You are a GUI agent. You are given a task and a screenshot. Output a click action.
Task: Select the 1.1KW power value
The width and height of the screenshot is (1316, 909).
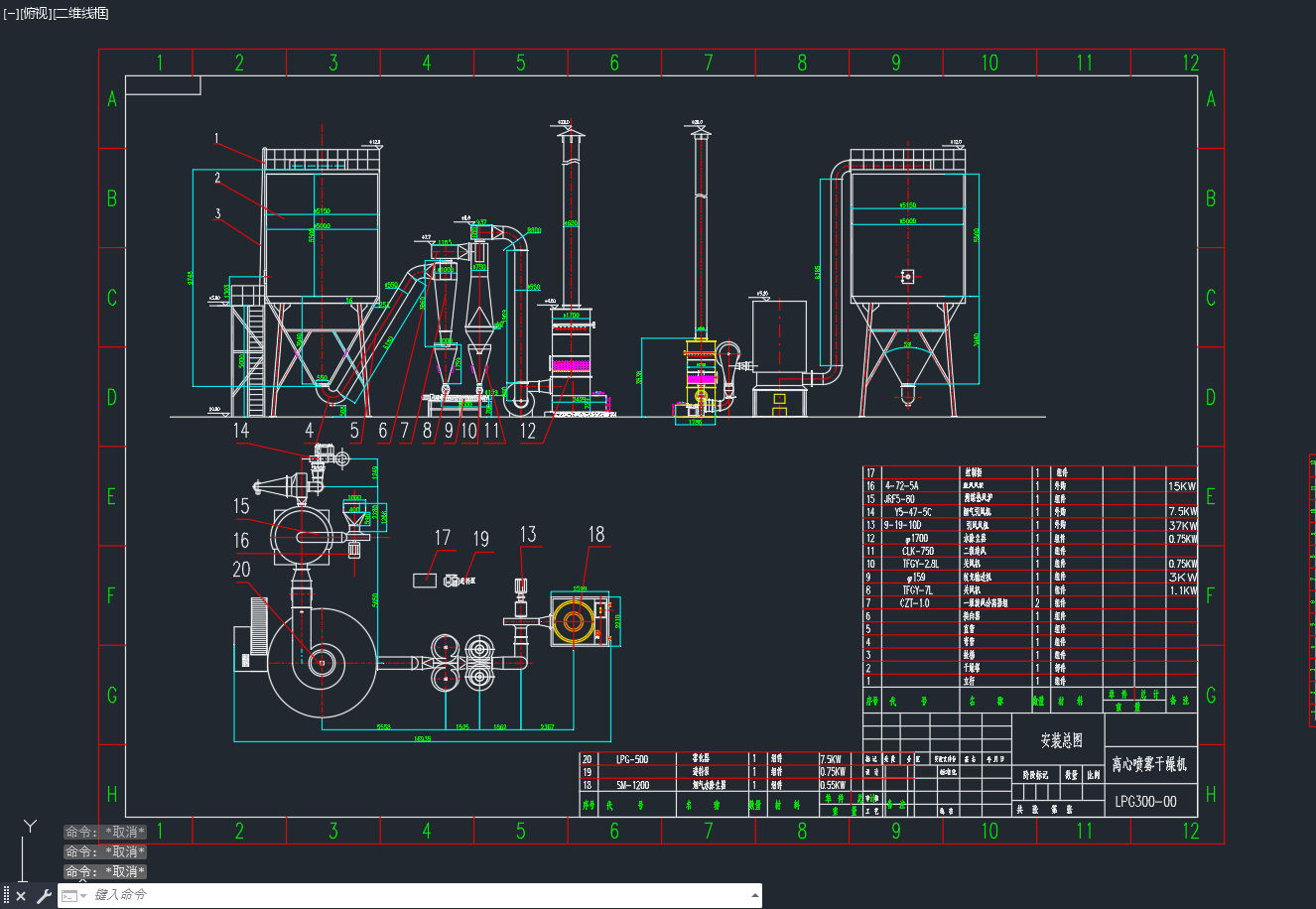click(1182, 589)
